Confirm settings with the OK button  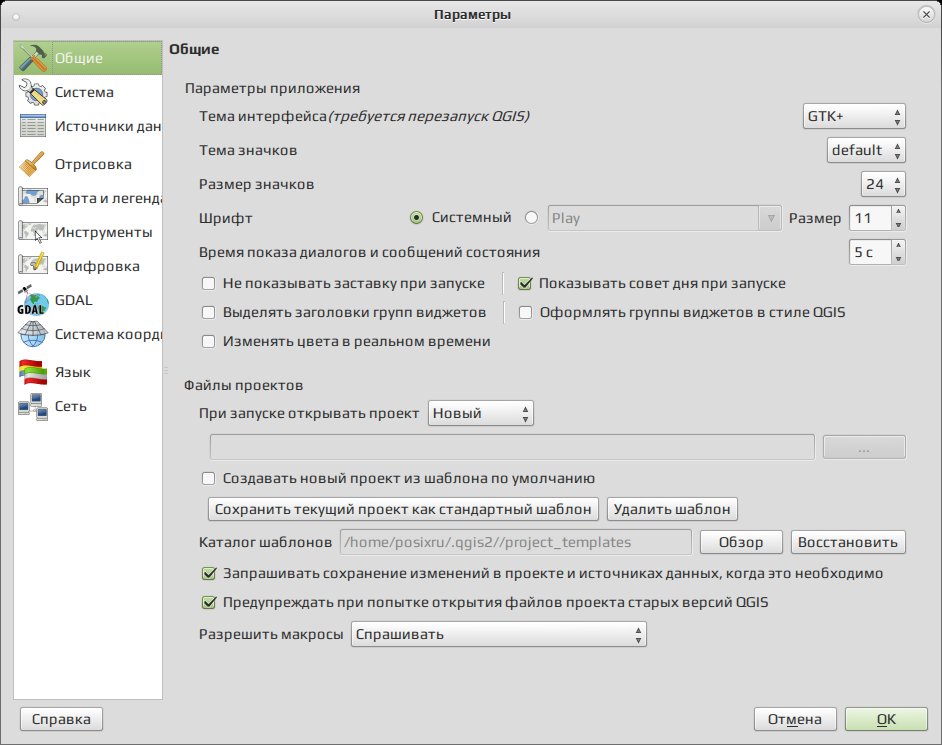coord(886,719)
